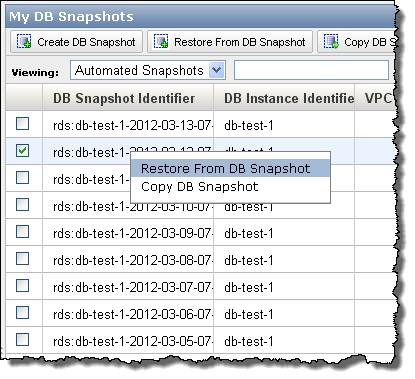
Task: Click the Restore From DB Snapshot toolbar icon
Action: 161,42
